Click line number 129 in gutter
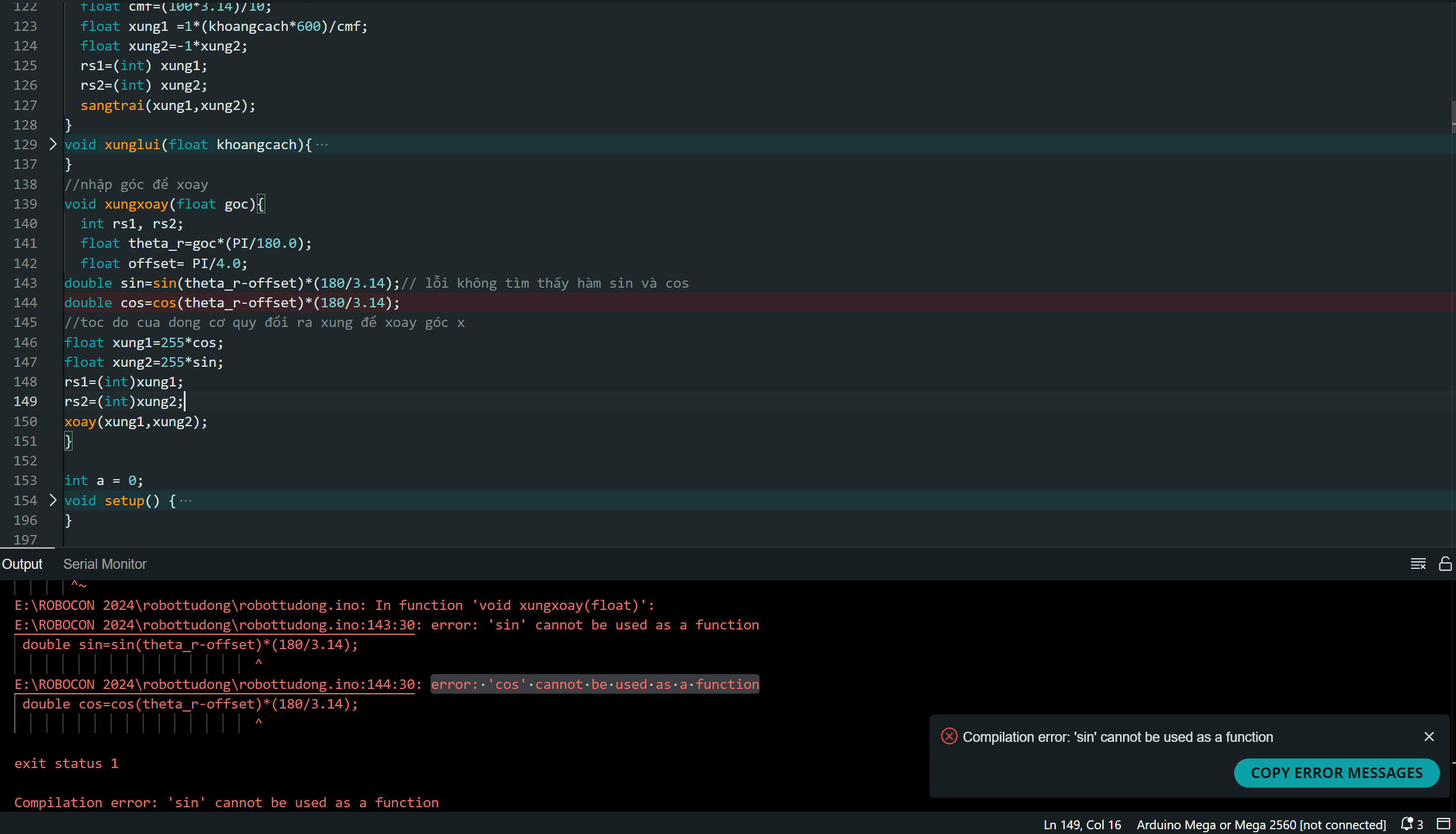The width and height of the screenshot is (1456, 834). click(25, 144)
